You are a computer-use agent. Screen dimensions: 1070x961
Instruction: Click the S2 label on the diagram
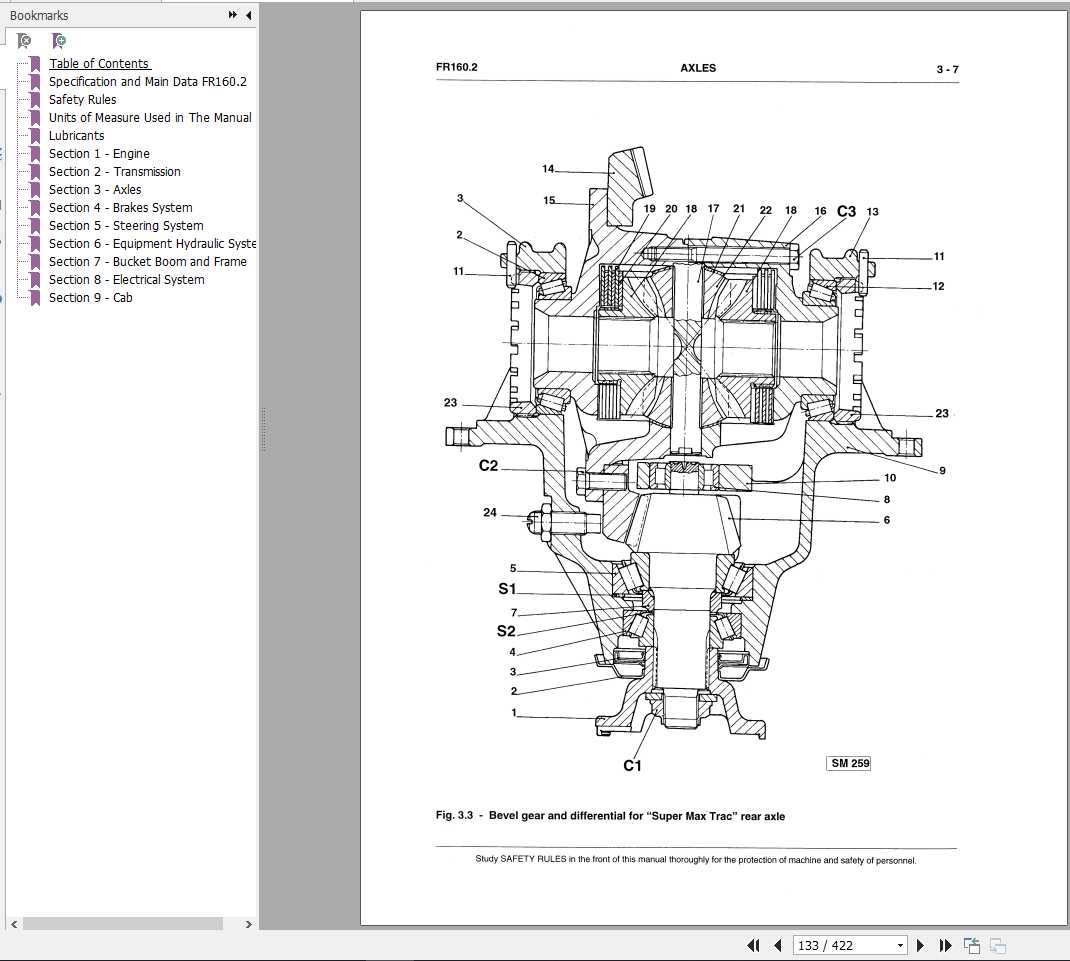click(x=506, y=631)
